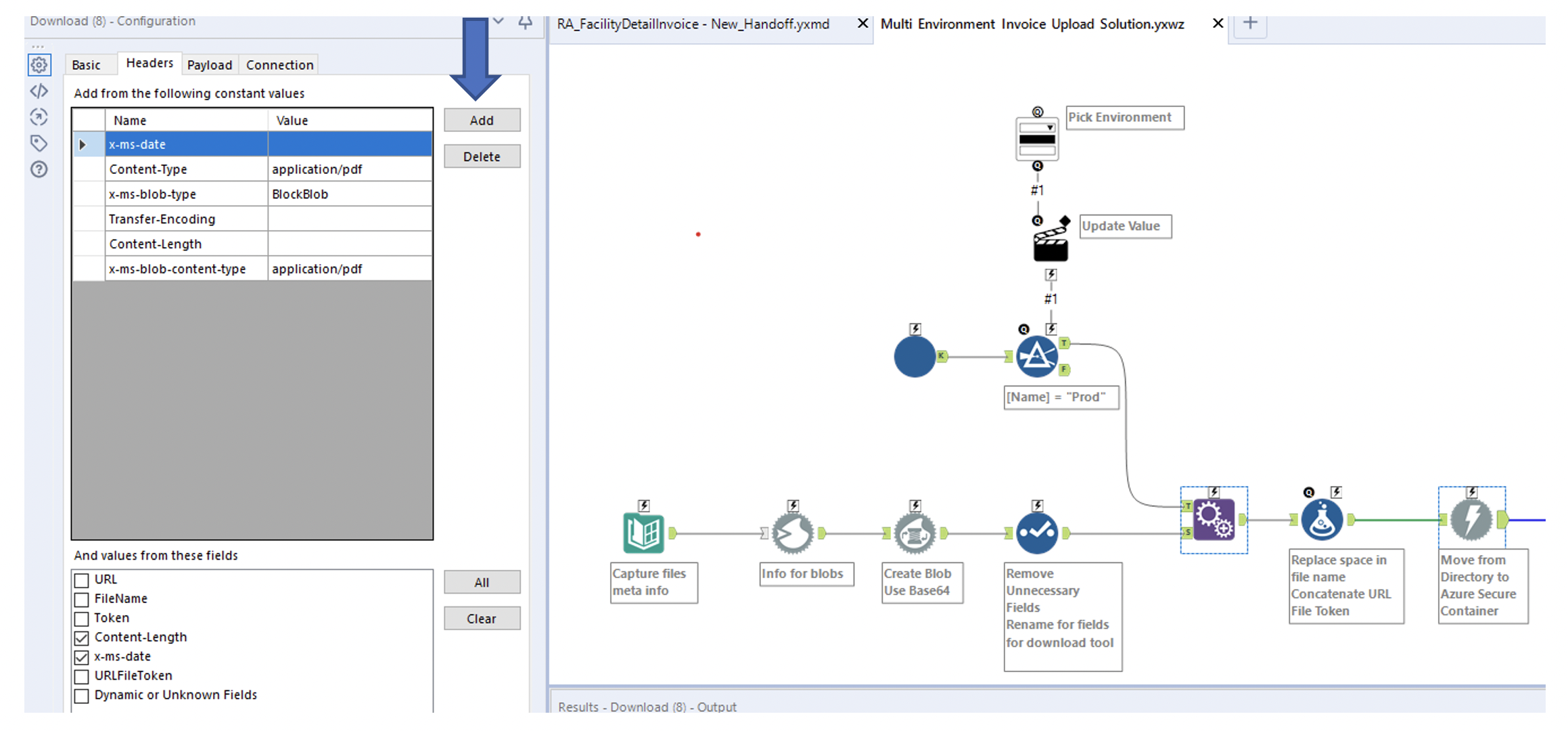Screen dimensions: 1568x731
Task: Open the Pick Environment drop-down tool
Action: pyautogui.click(x=1036, y=139)
